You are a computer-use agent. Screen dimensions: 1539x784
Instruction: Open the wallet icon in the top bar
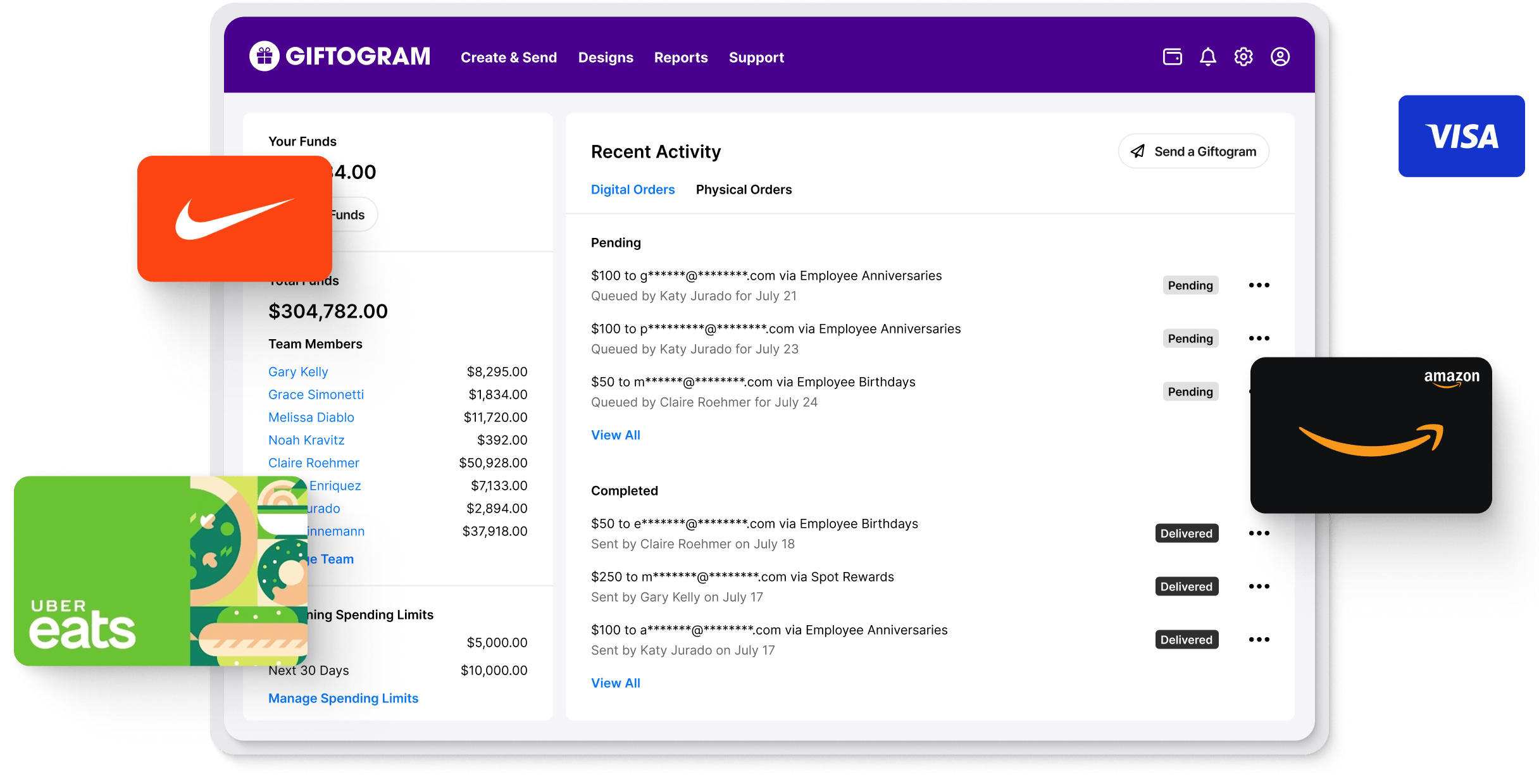click(x=1172, y=56)
